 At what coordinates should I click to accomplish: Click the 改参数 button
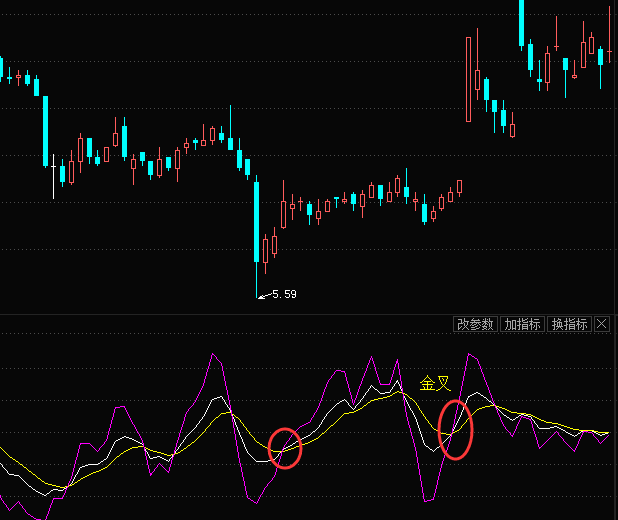[x=475, y=324]
